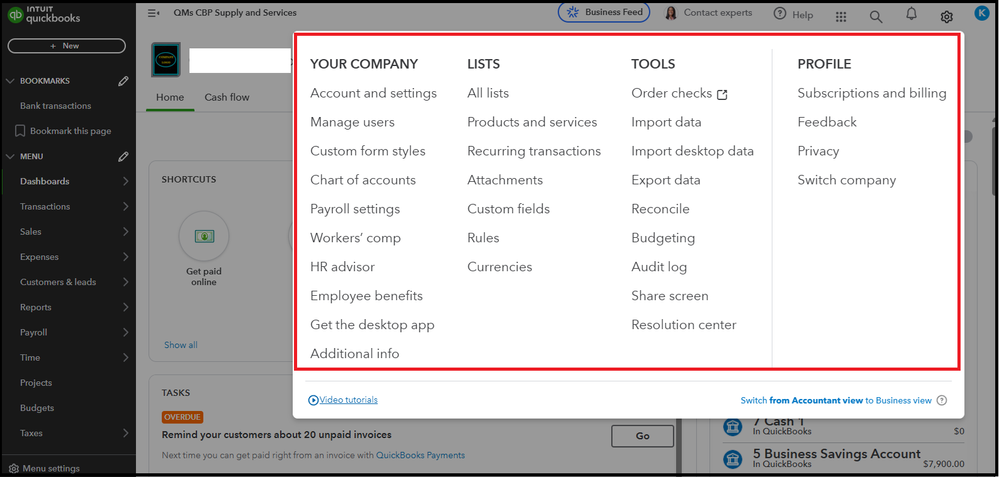The height and width of the screenshot is (477, 999).
Task: Open the apps grid icon
Action: pyautogui.click(x=841, y=17)
